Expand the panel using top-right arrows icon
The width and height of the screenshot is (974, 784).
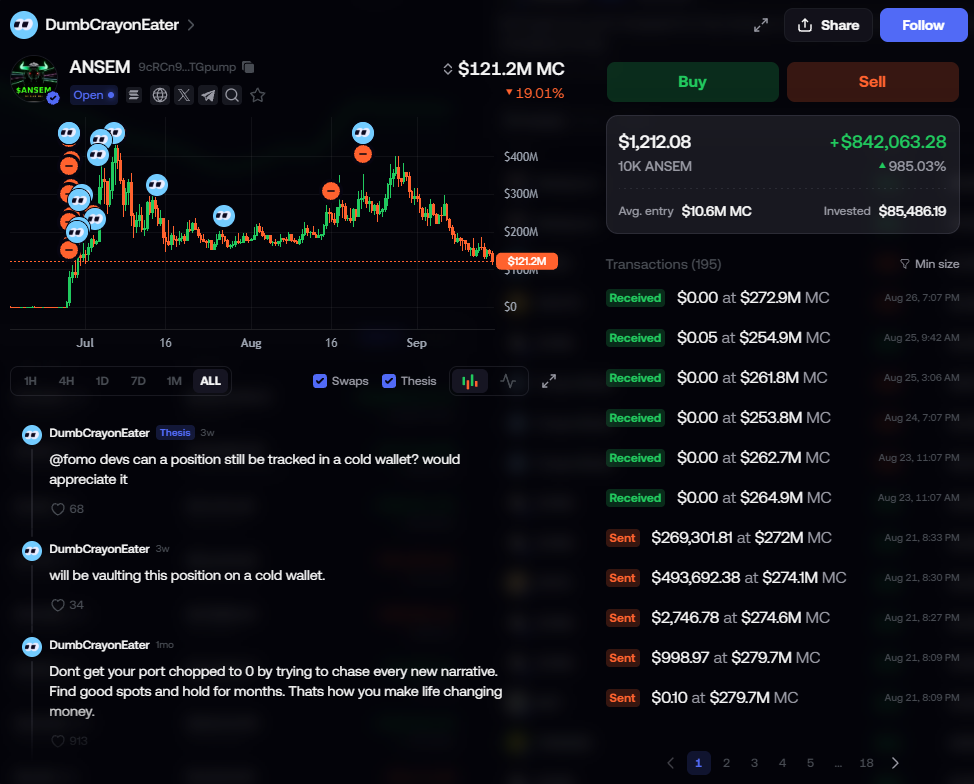click(x=761, y=25)
